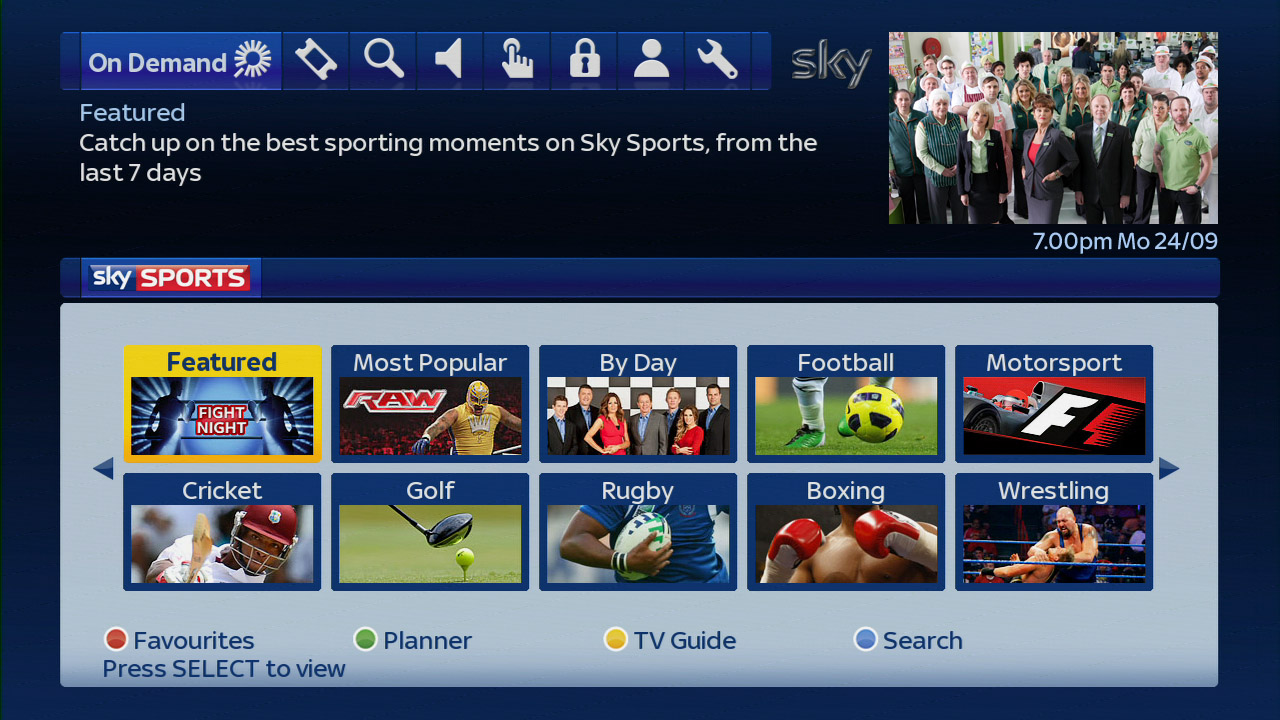Screen dimensions: 1280x720
Task: Open the Featured Fight Night tile
Action: pyautogui.click(x=222, y=404)
